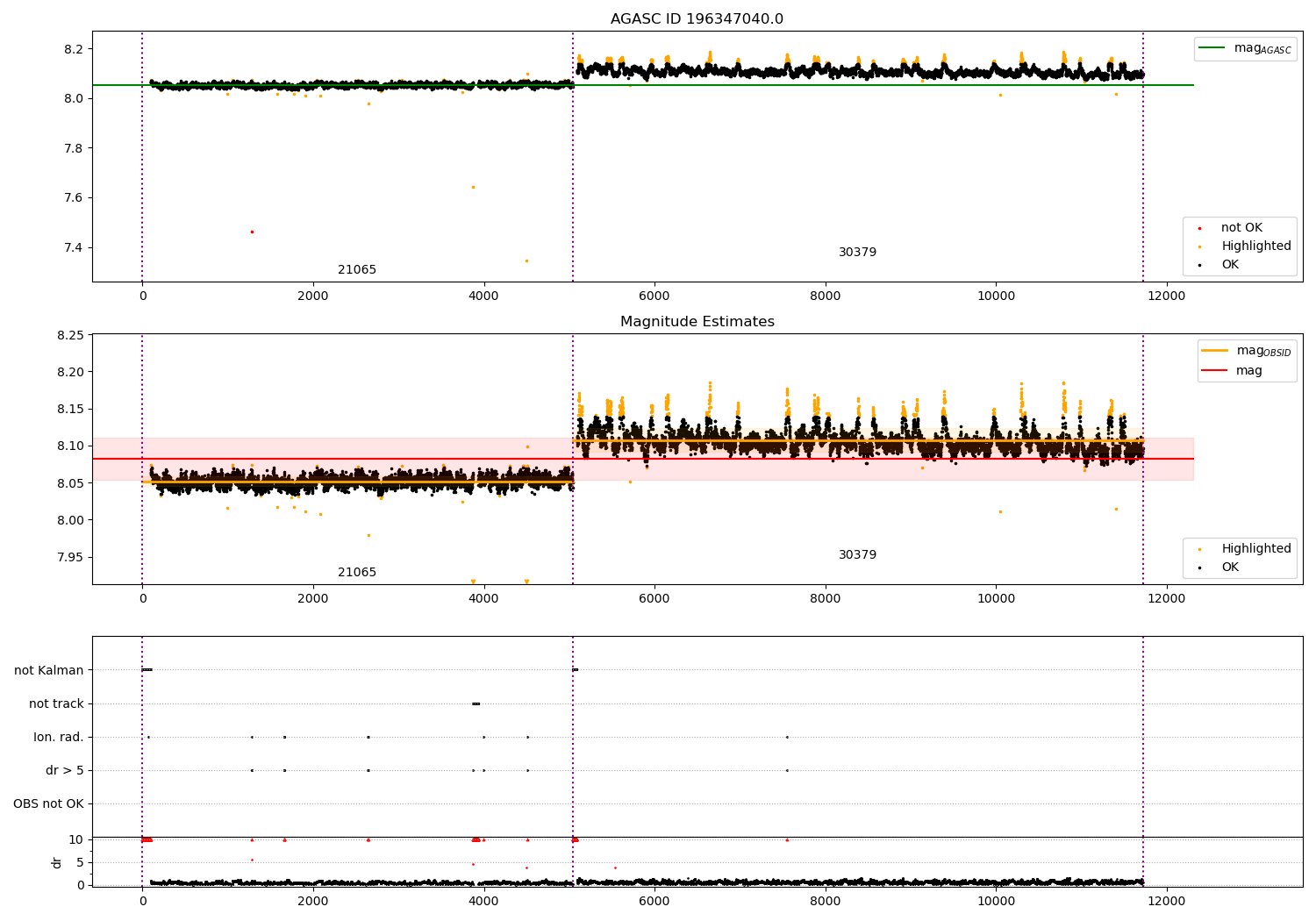This screenshot has height=921, width=1316.
Task: Select the red marker beside not OK
Action: [x=1199, y=228]
